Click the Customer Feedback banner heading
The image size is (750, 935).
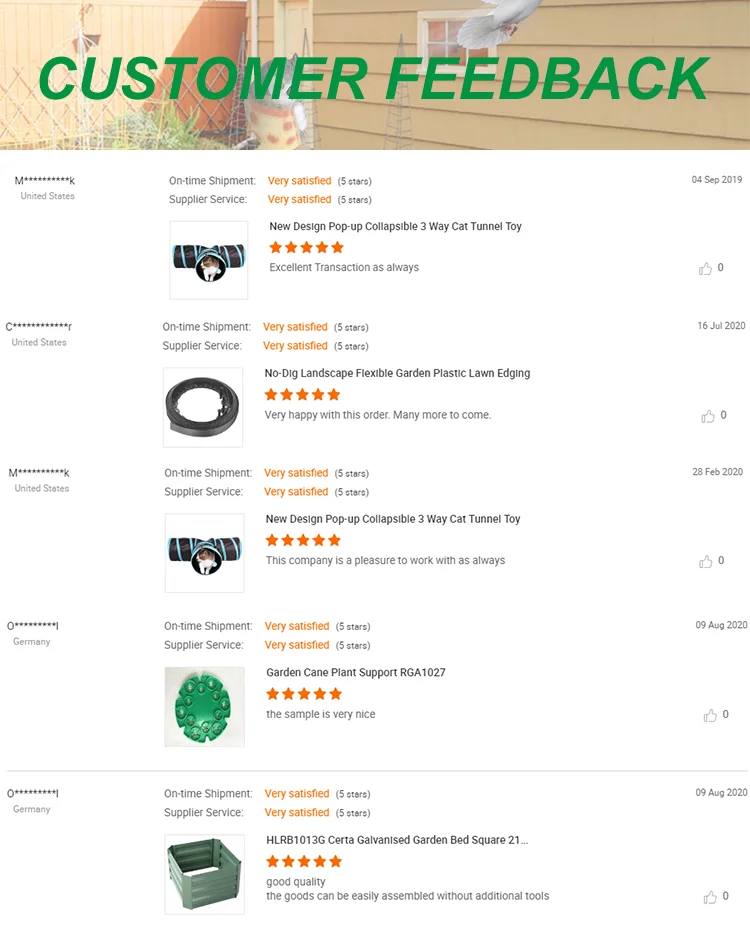pyautogui.click(x=374, y=79)
